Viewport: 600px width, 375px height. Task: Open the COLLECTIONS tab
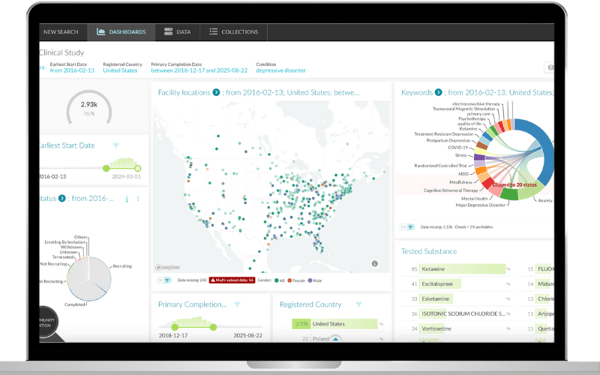(x=234, y=32)
